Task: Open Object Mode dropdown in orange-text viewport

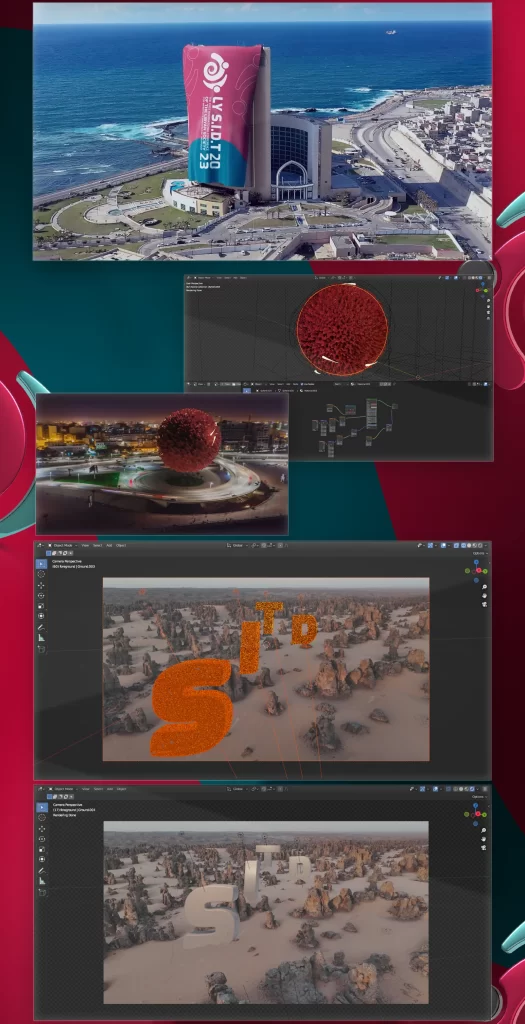Action: coord(63,545)
